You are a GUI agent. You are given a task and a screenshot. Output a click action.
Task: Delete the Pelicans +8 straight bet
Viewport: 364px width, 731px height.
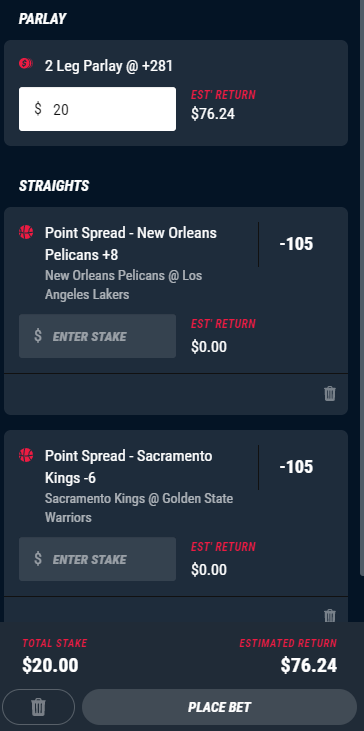pyautogui.click(x=330, y=393)
